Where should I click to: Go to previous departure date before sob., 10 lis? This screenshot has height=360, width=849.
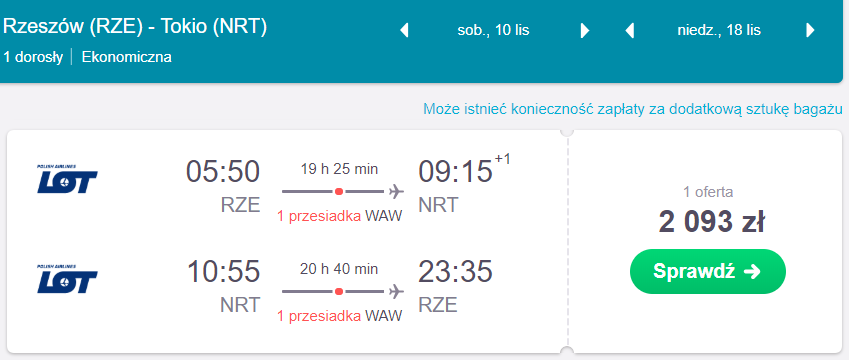[x=404, y=30]
